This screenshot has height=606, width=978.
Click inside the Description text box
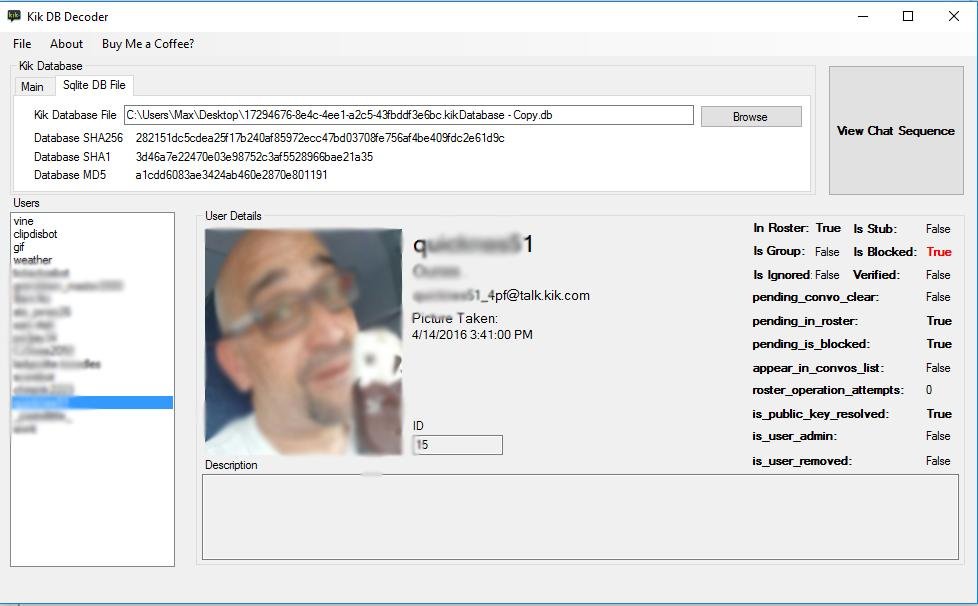click(x=580, y=517)
